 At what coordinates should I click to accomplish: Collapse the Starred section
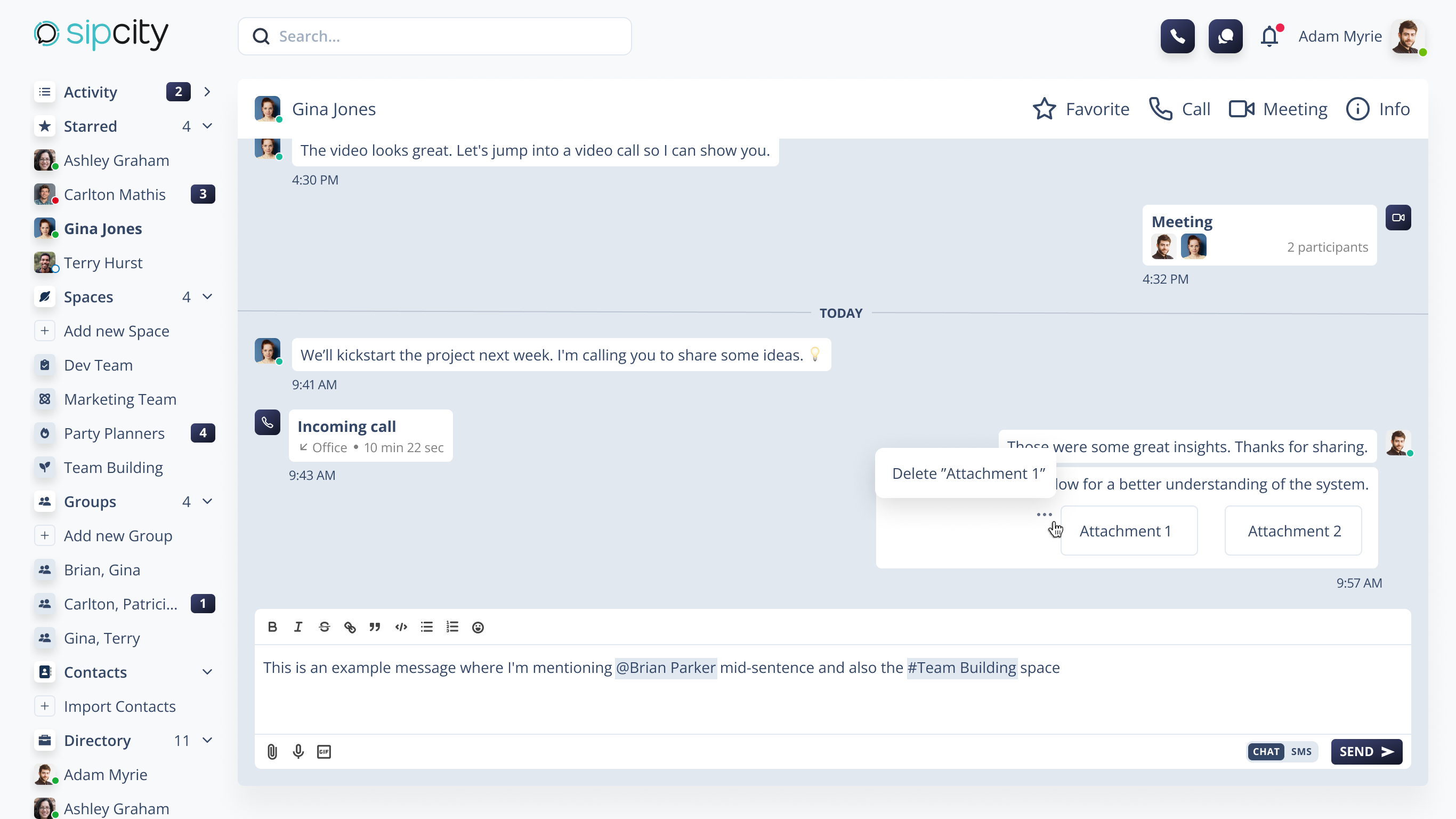tap(207, 126)
